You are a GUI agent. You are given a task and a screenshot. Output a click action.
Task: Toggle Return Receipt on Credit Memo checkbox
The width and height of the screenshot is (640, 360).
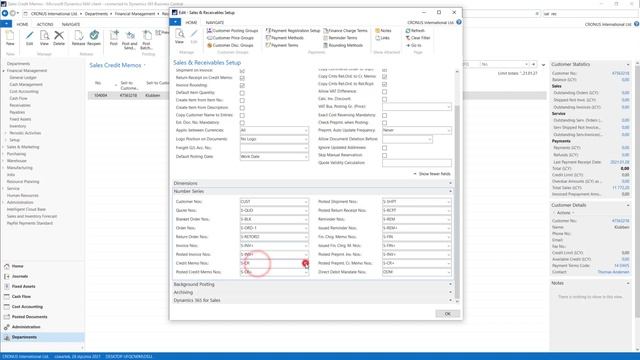[242, 78]
